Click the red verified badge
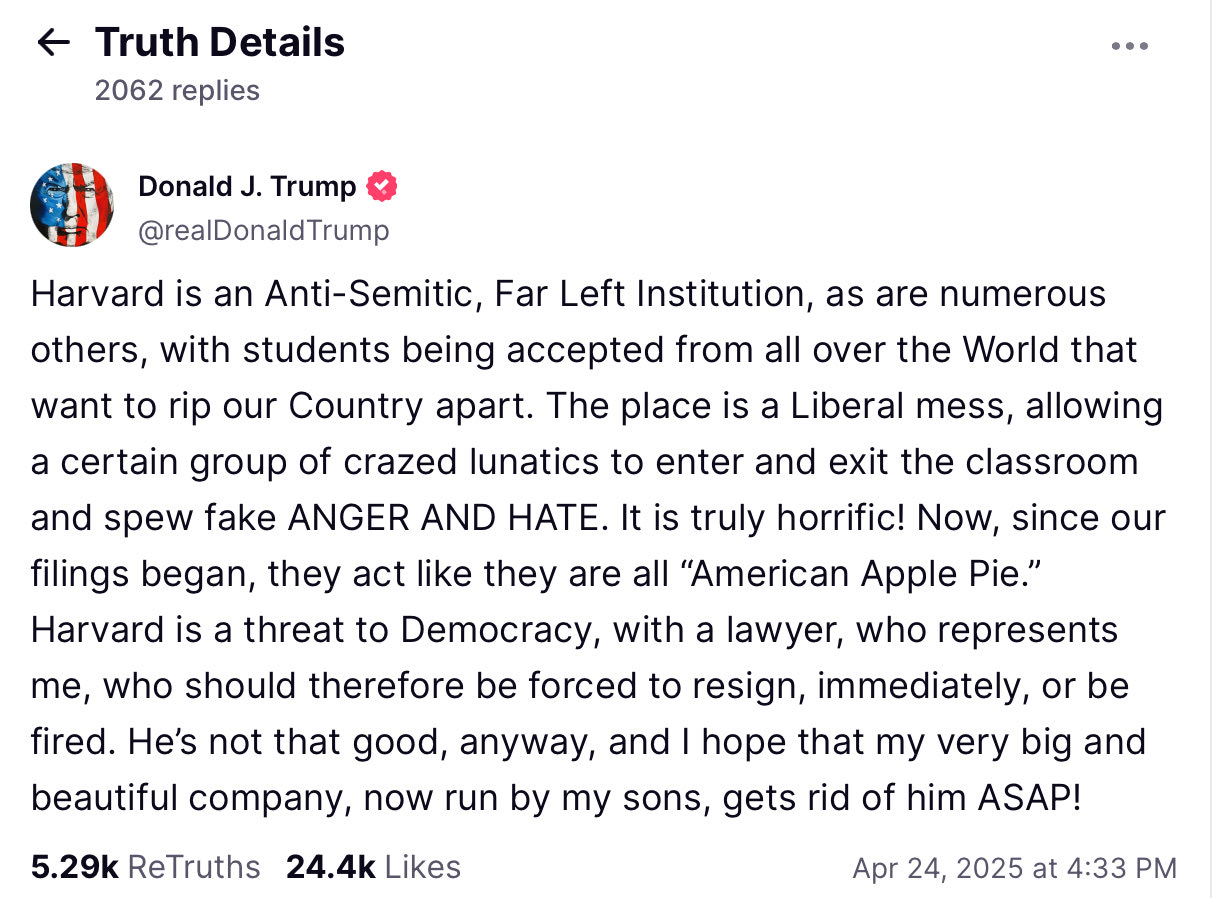 point(382,186)
